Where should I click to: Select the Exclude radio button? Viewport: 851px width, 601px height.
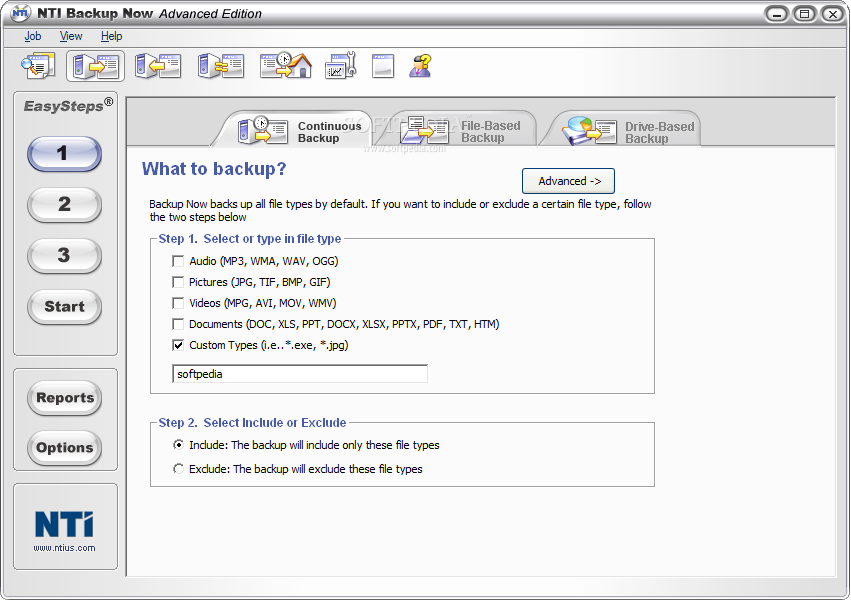pos(178,469)
